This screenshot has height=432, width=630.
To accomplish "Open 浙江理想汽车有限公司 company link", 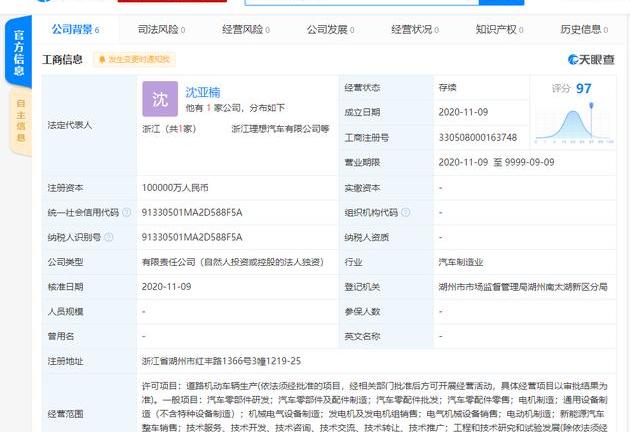I will pos(280,129).
